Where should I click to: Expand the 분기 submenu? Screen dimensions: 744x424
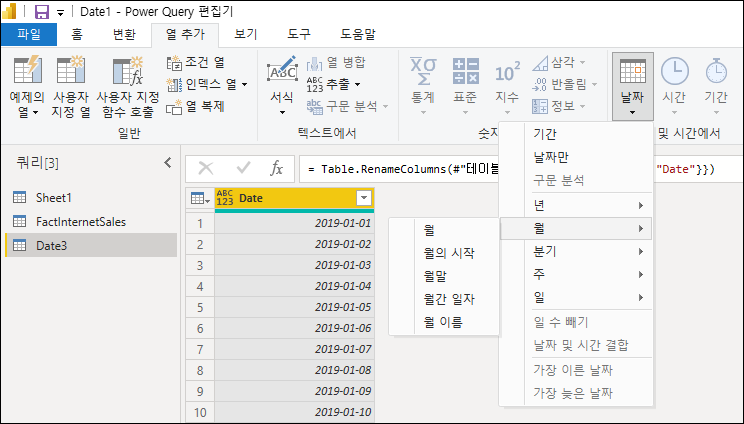click(576, 251)
